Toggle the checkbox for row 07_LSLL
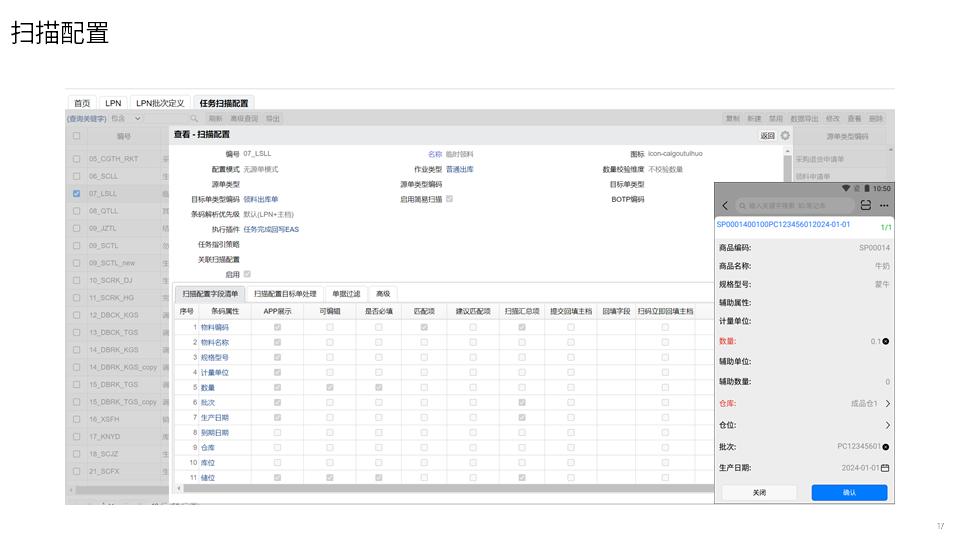 click(x=77, y=193)
